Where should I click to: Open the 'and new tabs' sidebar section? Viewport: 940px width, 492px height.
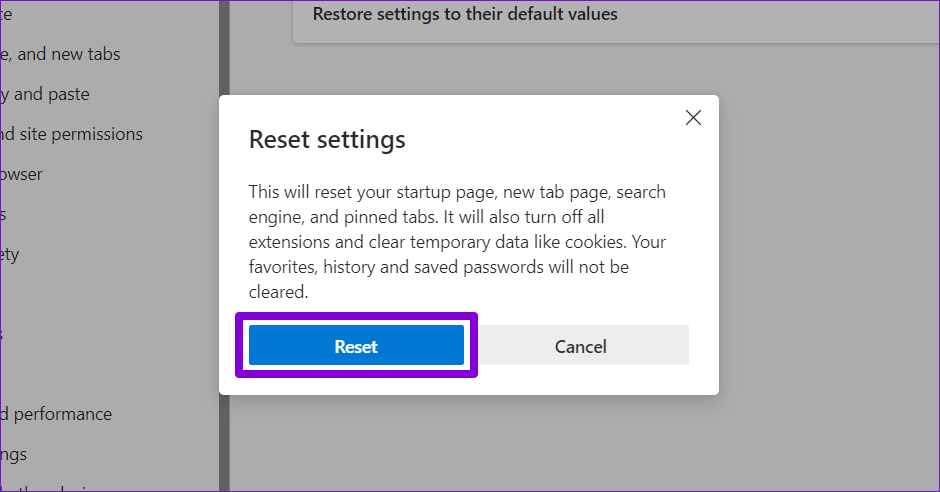pos(62,54)
